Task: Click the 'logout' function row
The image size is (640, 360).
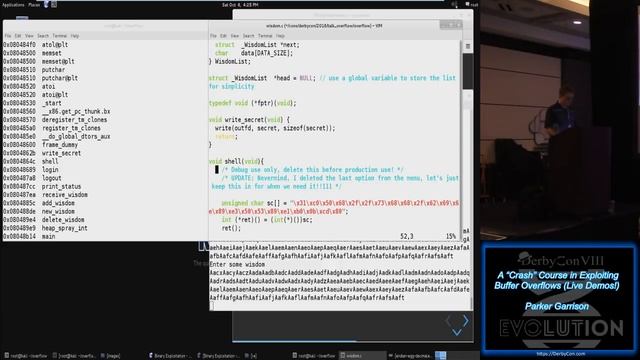Action: (33, 178)
